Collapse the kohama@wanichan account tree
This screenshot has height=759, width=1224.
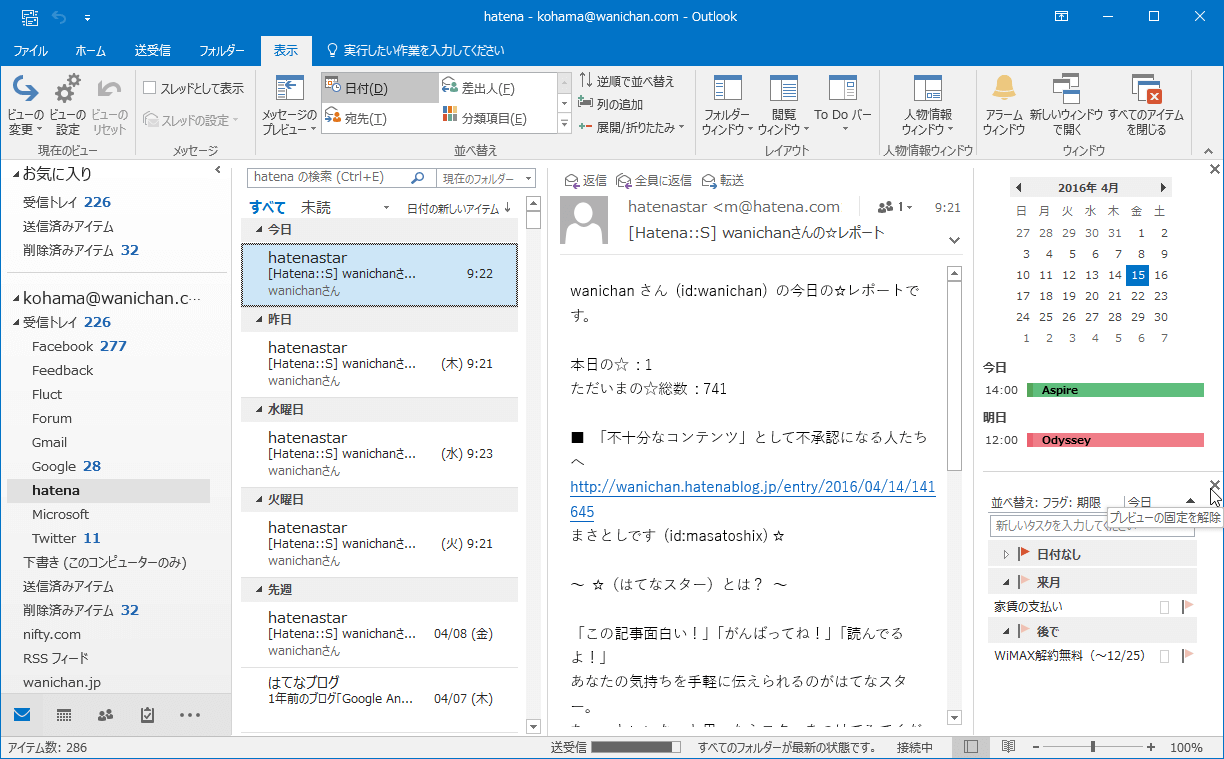[x=16, y=299]
